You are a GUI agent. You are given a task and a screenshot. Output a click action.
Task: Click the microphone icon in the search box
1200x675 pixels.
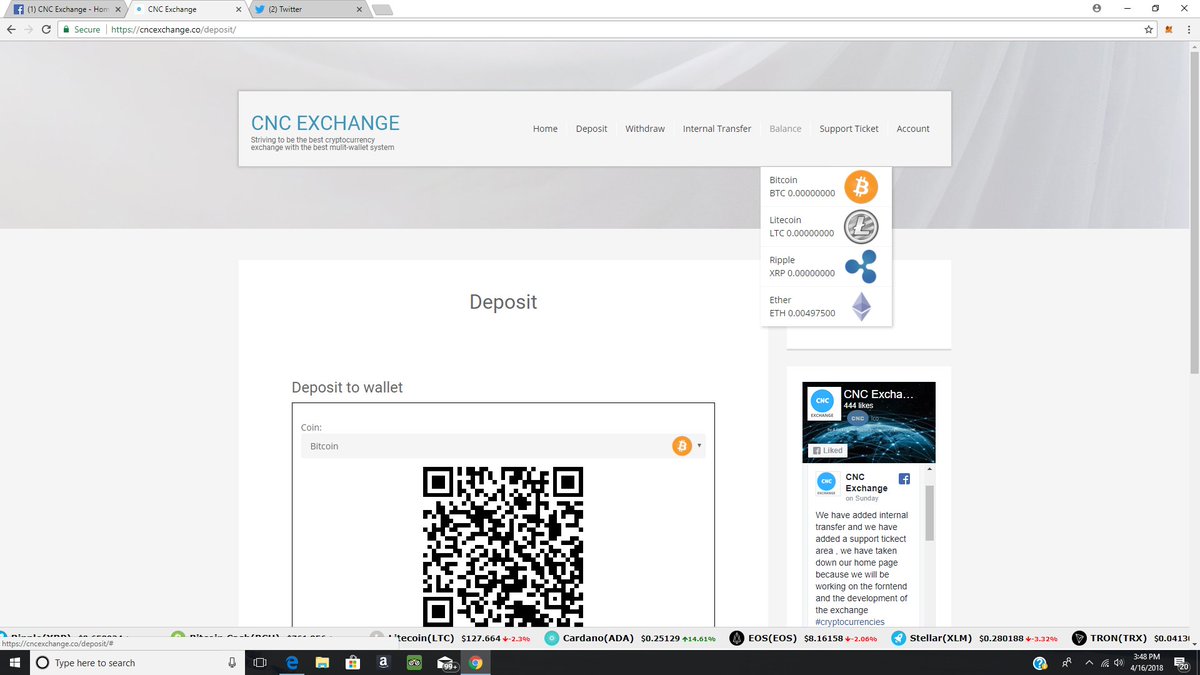tap(232, 663)
